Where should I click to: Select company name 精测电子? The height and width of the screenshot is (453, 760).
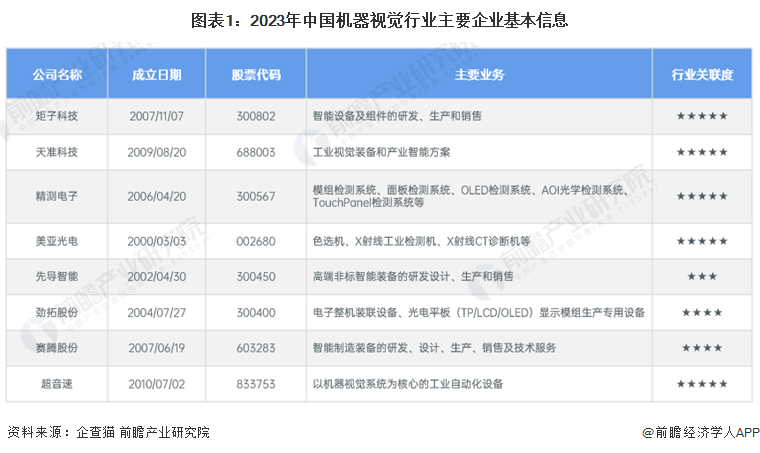pos(57,196)
